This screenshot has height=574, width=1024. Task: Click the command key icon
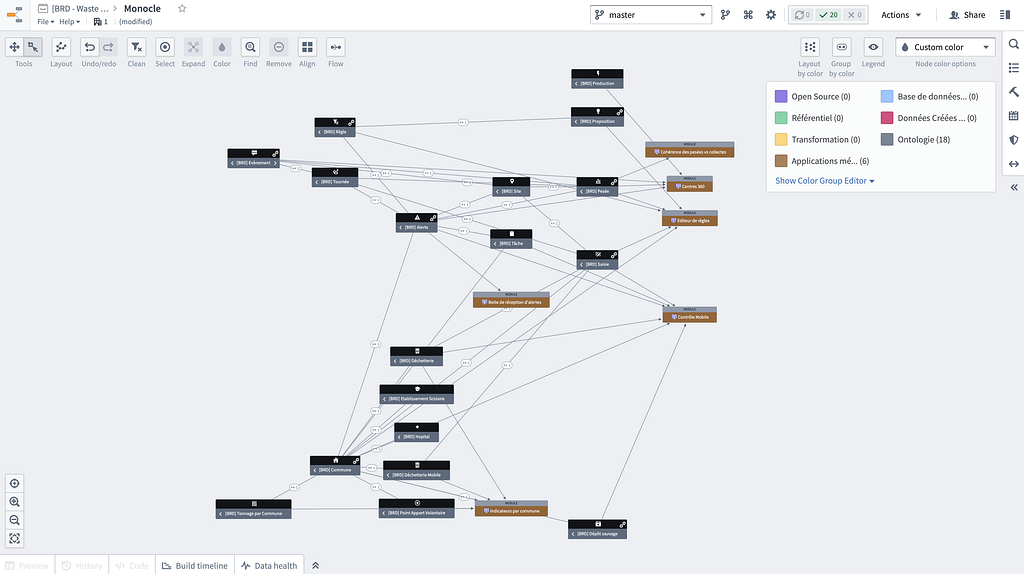pos(748,15)
